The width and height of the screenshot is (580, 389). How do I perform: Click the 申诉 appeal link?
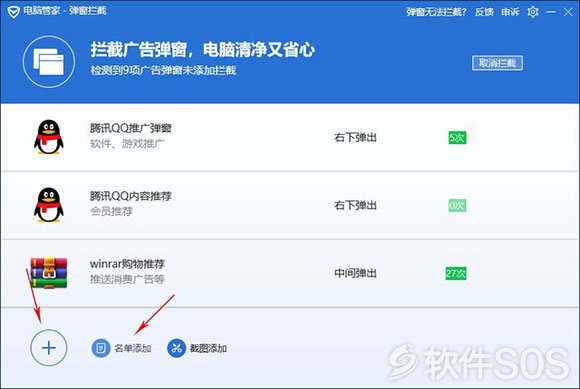coord(510,12)
